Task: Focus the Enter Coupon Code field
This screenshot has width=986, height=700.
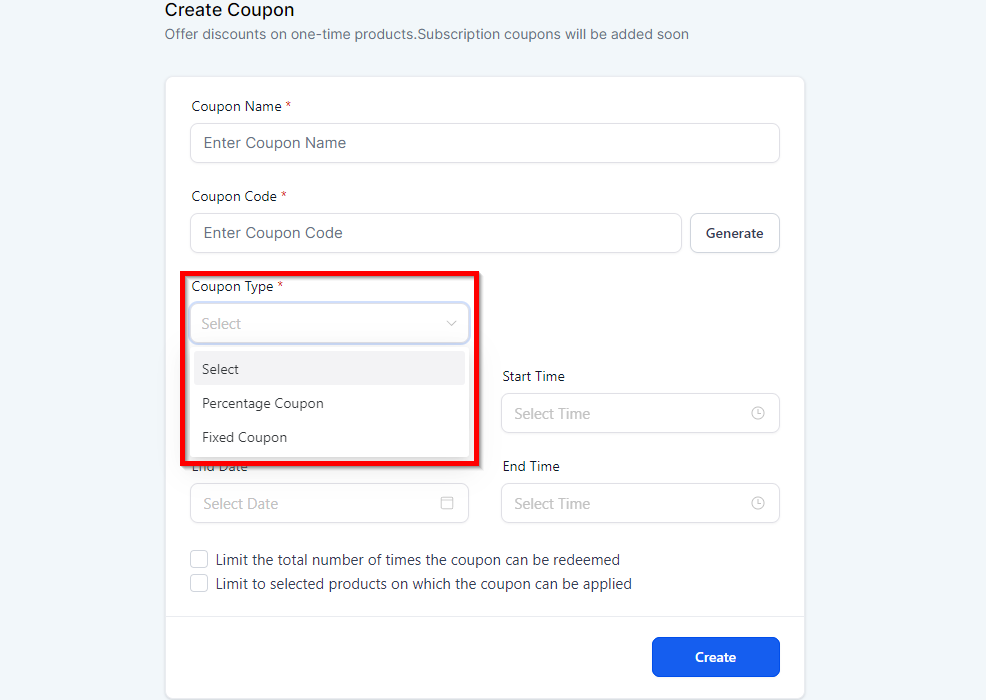Action: click(x=435, y=233)
